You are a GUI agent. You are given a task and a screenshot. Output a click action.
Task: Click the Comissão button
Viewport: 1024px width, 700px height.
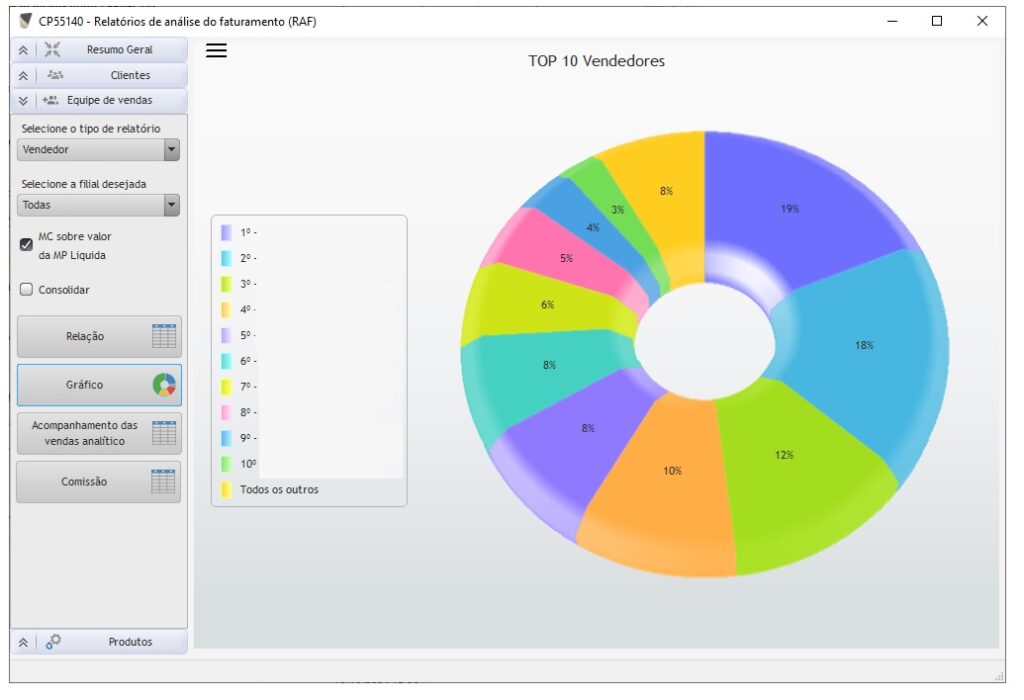(x=85, y=482)
